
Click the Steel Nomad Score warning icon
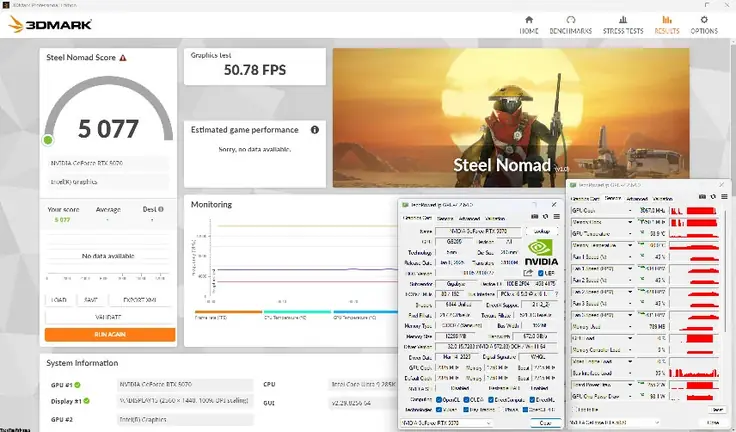coord(123,58)
